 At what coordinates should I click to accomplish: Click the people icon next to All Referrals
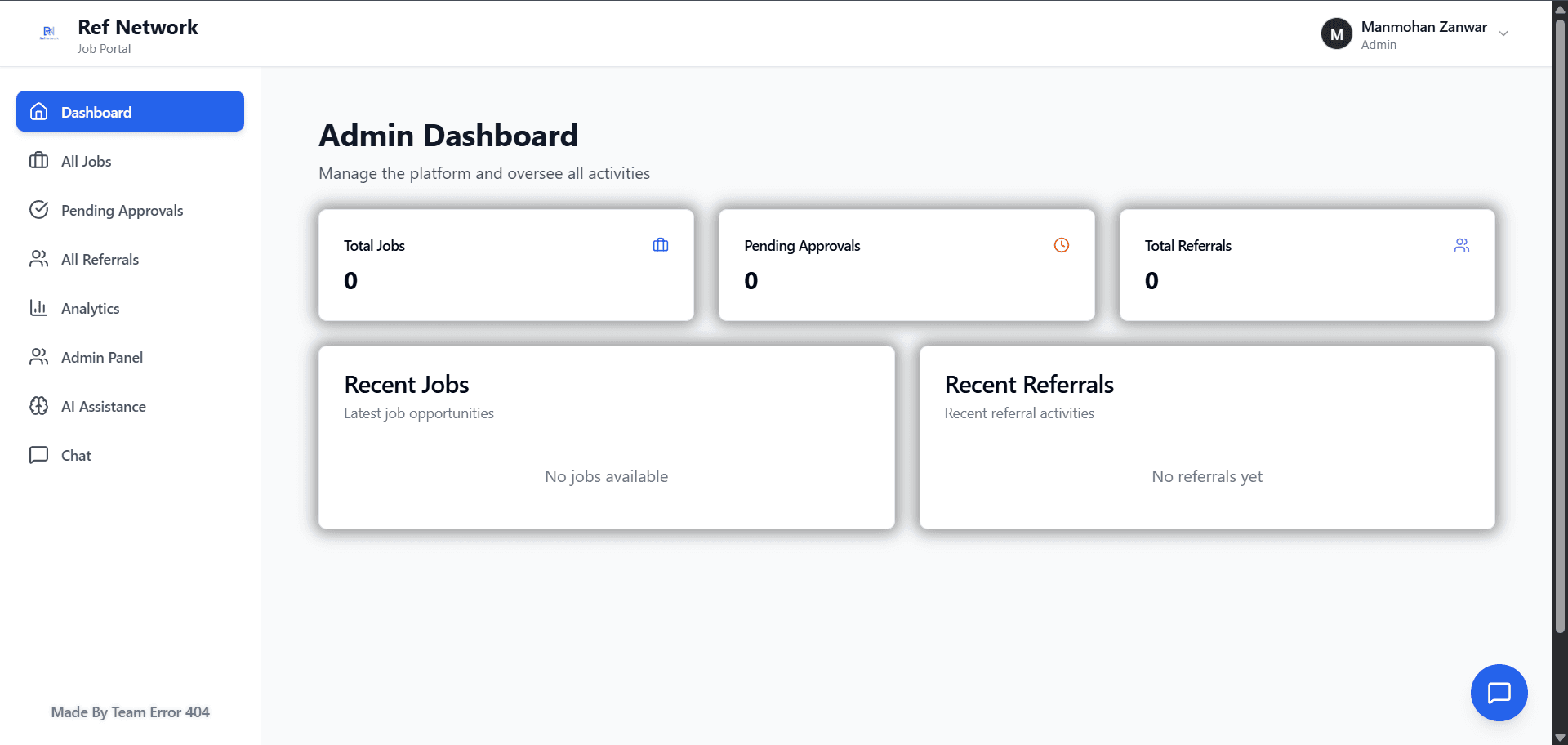(x=39, y=259)
